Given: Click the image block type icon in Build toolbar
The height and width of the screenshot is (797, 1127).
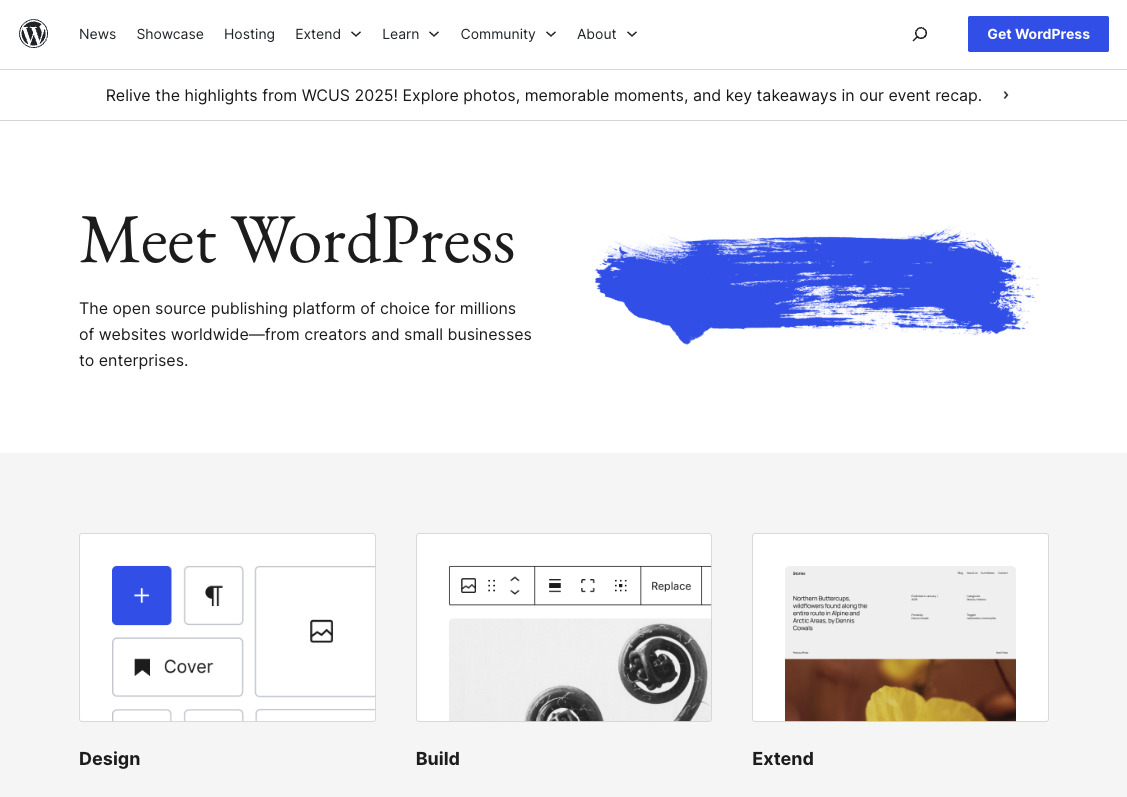Looking at the screenshot, I should point(469,586).
